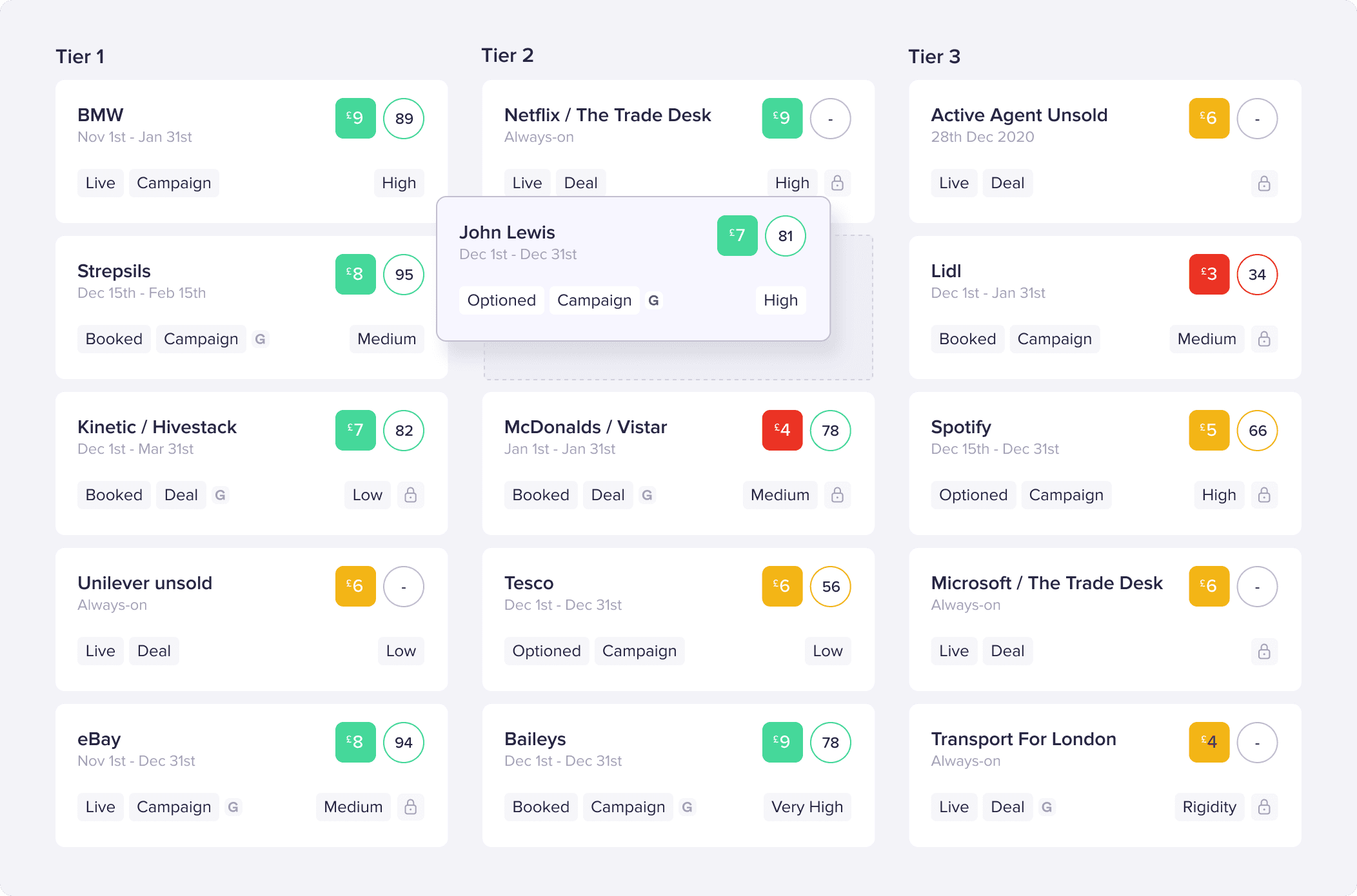Viewport: 1357px width, 896px height.
Task: Click the G icon on John Lewis card
Action: click(653, 300)
